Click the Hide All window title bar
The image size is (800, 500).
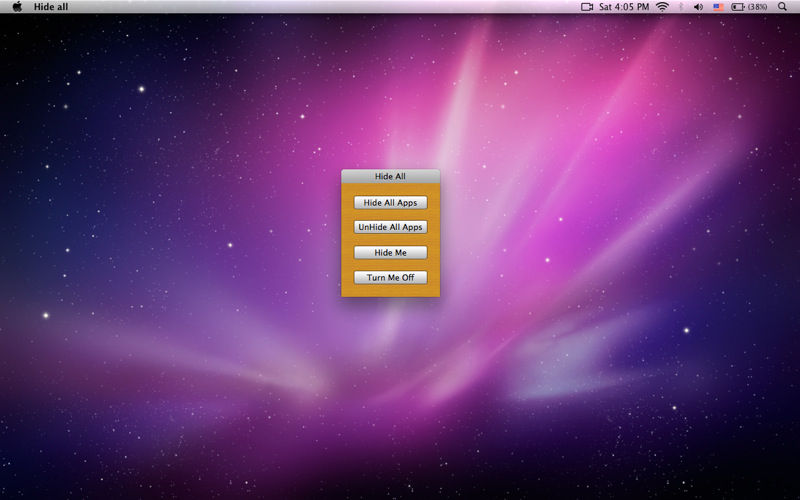[390, 176]
